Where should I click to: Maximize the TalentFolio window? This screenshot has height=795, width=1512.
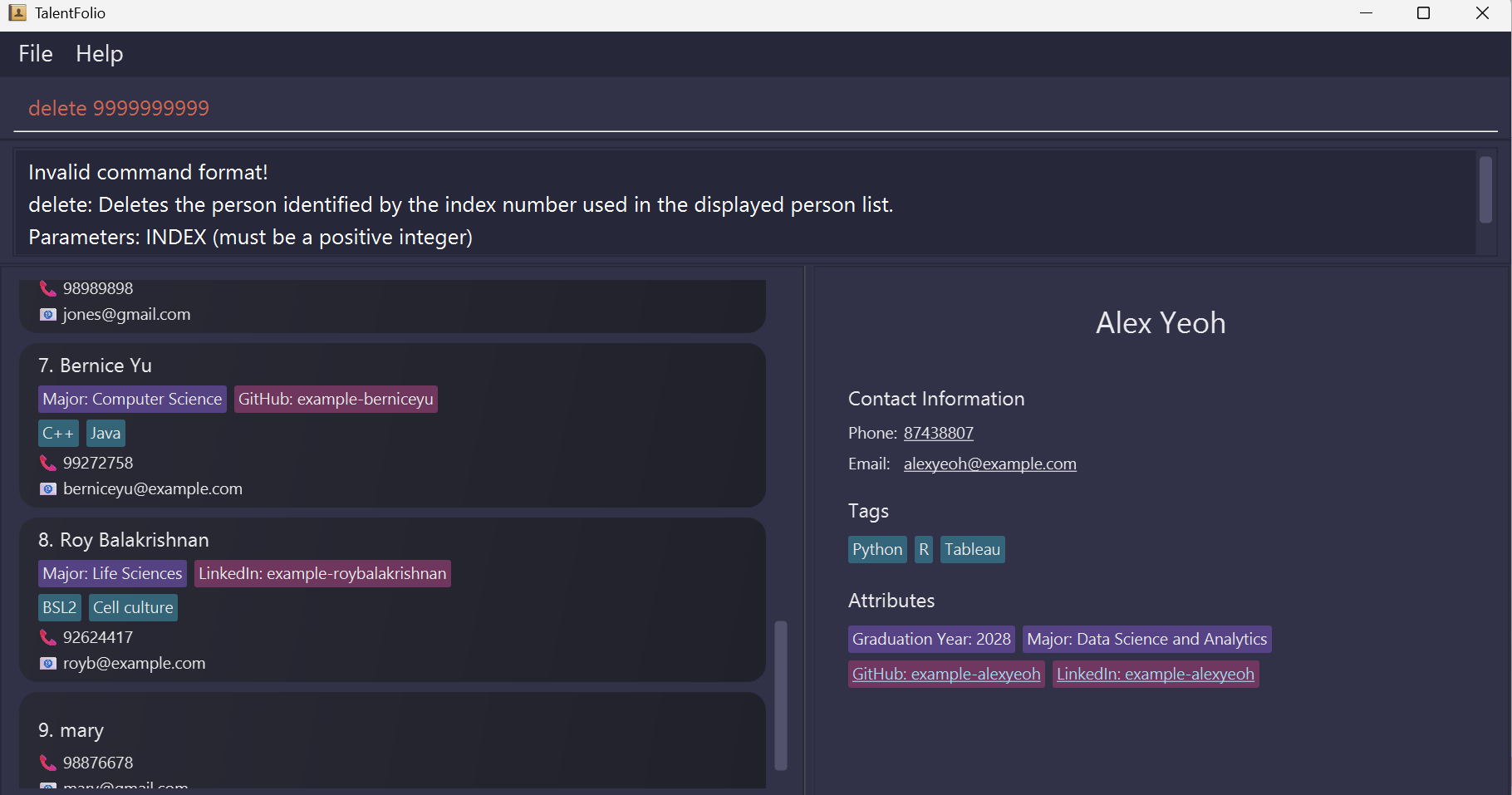pyautogui.click(x=1423, y=13)
